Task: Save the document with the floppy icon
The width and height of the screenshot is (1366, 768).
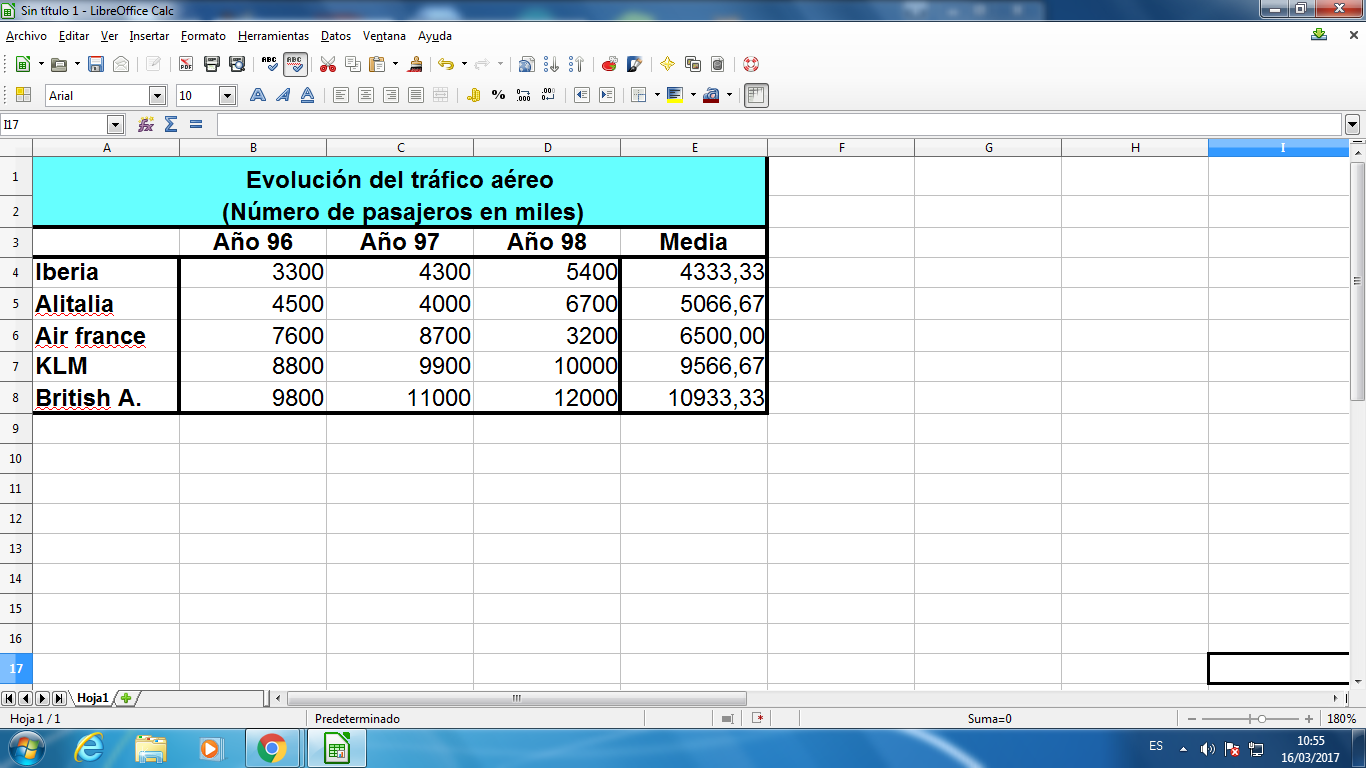Action: click(96, 64)
